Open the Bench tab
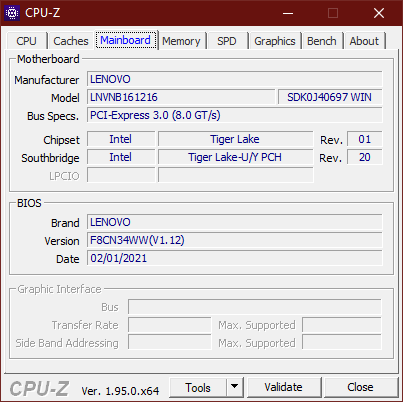Viewport: 403px width, 402px height. (322, 41)
